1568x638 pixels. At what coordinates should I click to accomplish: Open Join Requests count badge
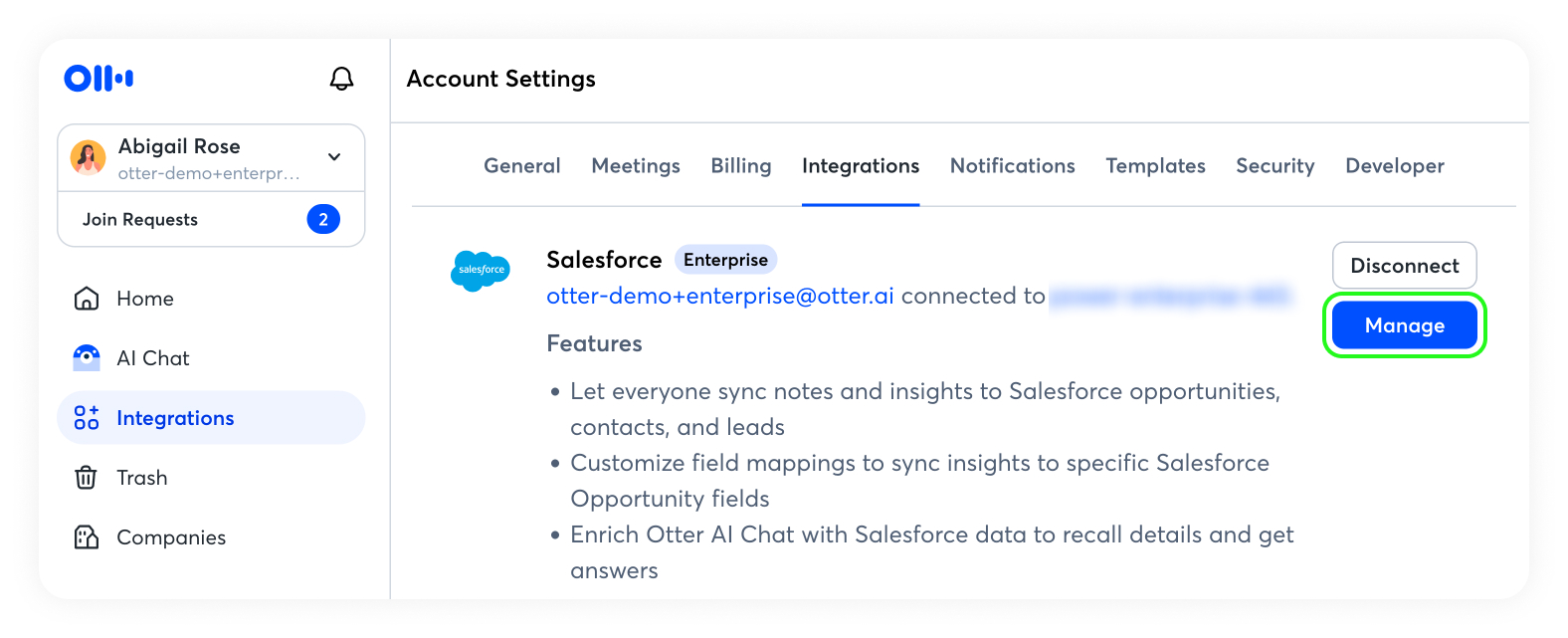323,219
